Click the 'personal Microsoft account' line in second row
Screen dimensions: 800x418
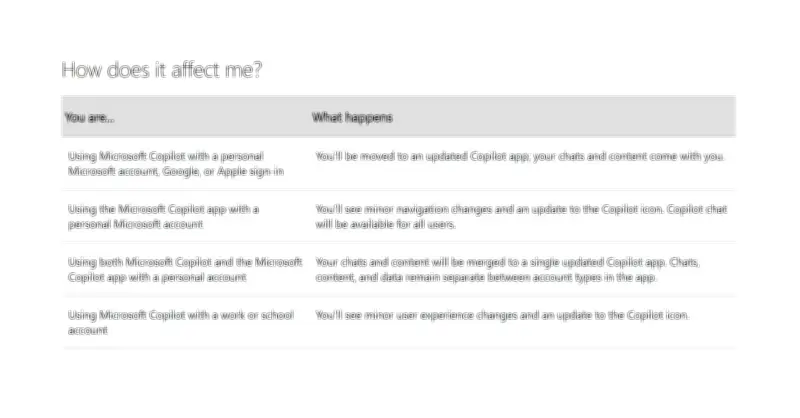(x=135, y=225)
